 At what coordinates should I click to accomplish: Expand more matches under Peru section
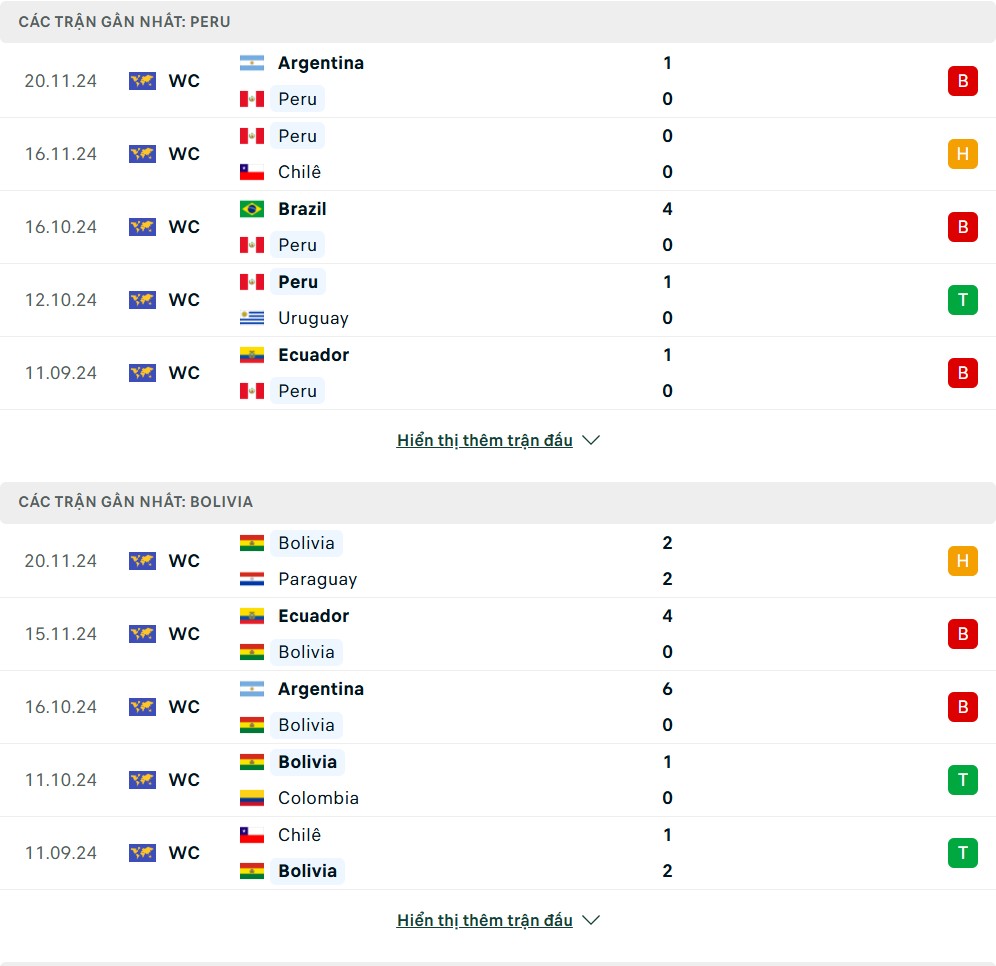[x=485, y=440]
